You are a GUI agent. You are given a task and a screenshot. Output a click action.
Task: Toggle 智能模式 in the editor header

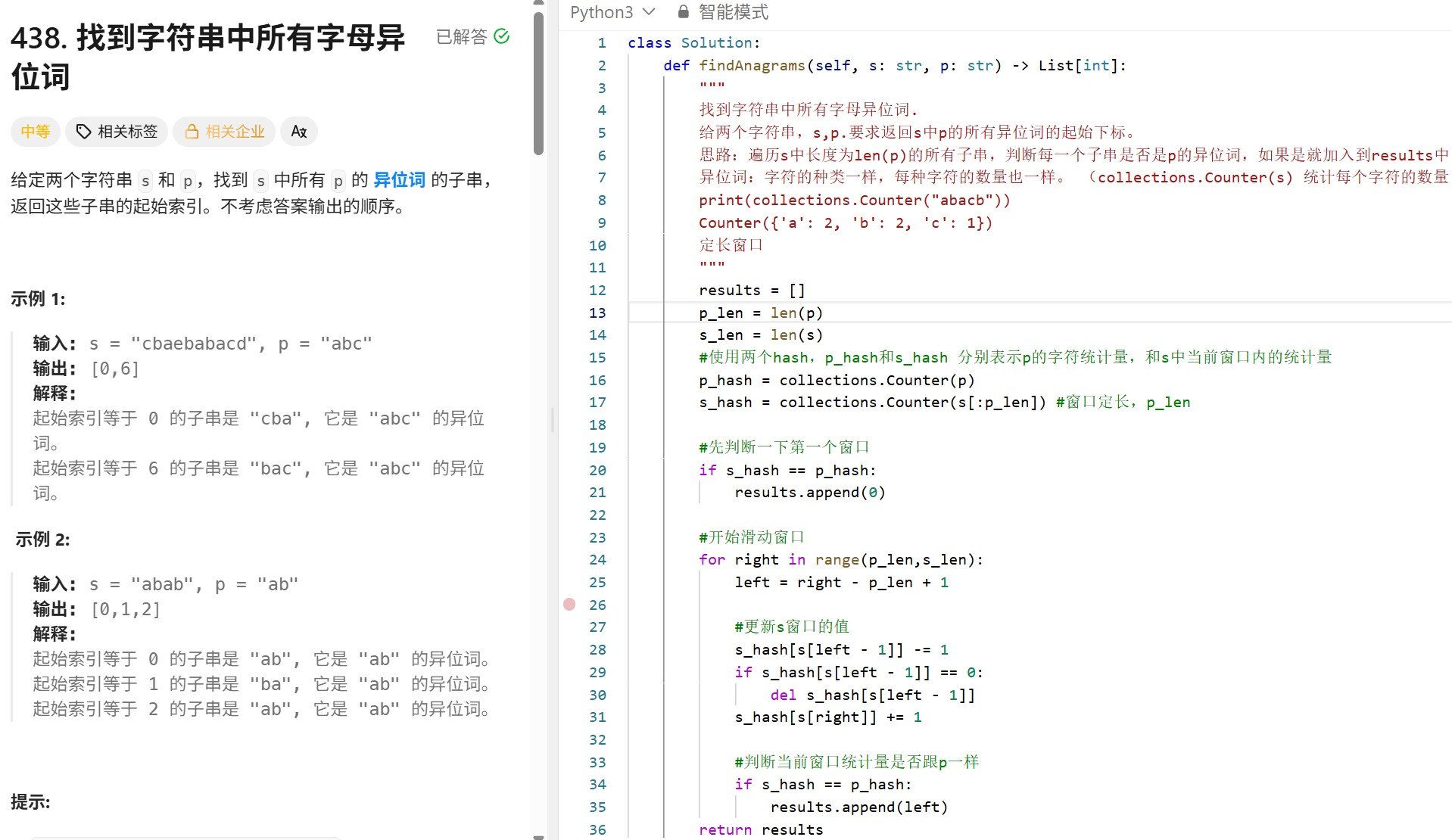(732, 11)
